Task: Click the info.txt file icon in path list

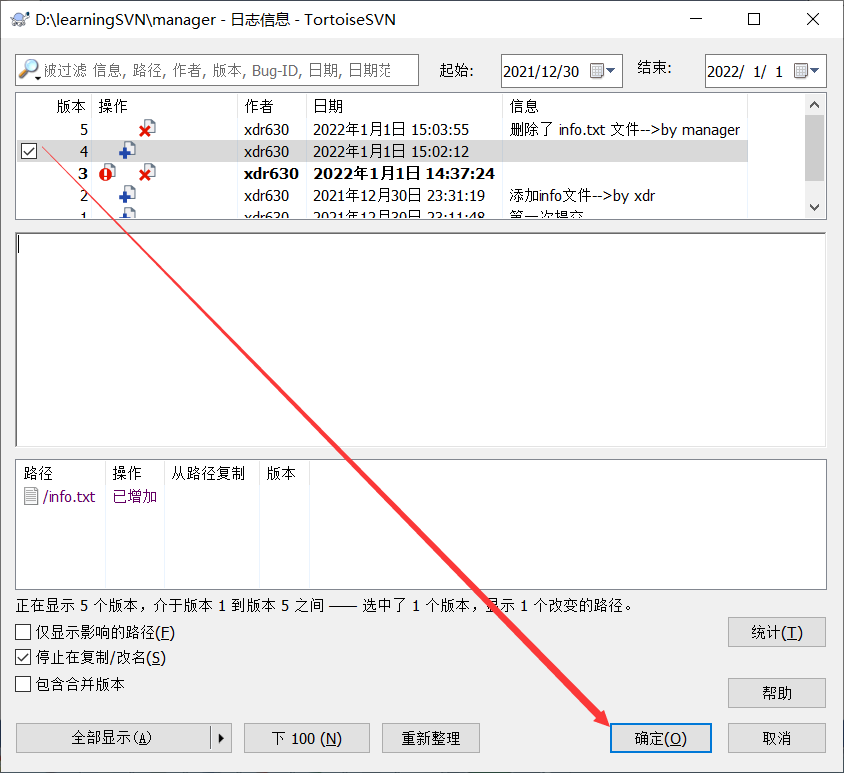Action: coord(31,496)
